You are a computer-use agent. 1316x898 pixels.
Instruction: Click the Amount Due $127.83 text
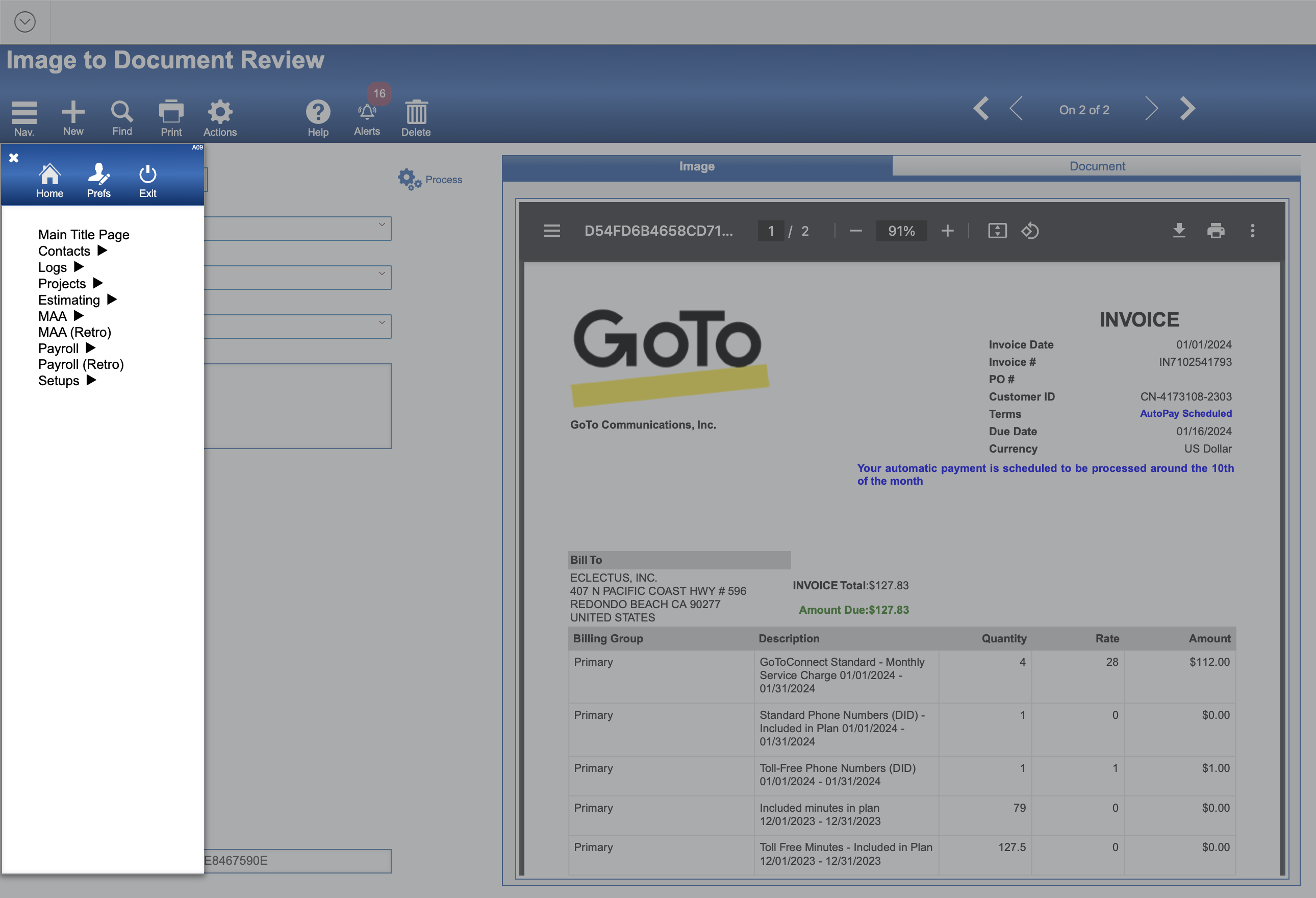pos(854,610)
